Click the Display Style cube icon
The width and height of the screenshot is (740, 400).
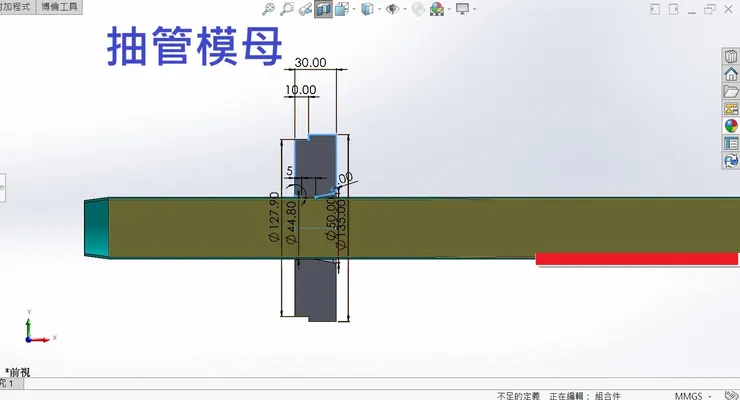[x=367, y=8]
